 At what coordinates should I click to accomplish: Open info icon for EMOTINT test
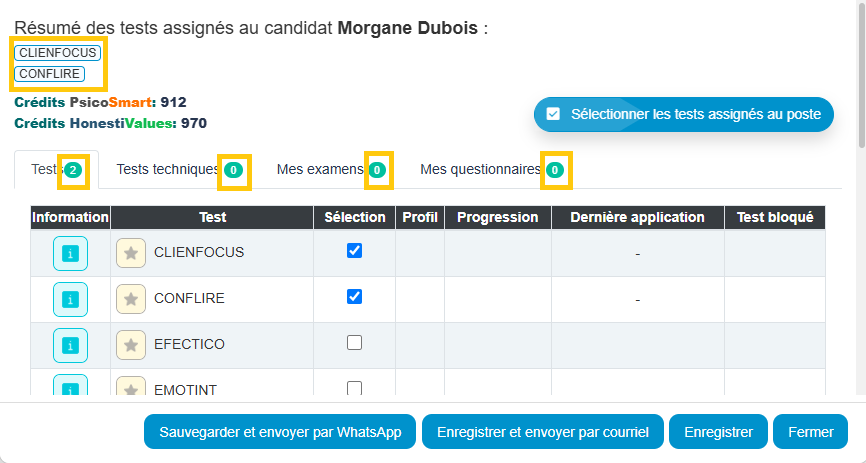coord(70,385)
